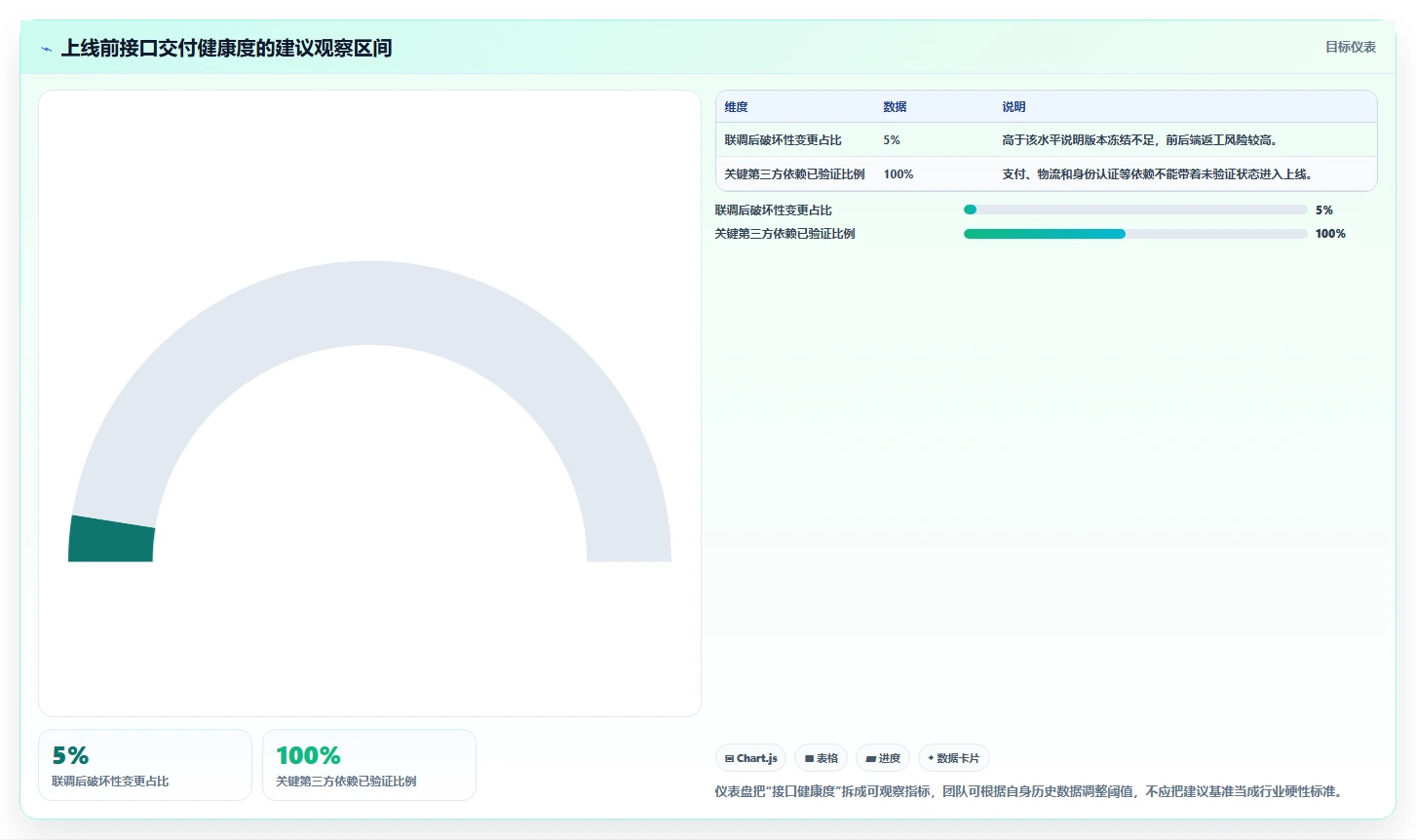Viewport: 1416px width, 840px height.
Task: Click the 关键第三方依赖已验证比例 progress label
Action: click(785, 234)
